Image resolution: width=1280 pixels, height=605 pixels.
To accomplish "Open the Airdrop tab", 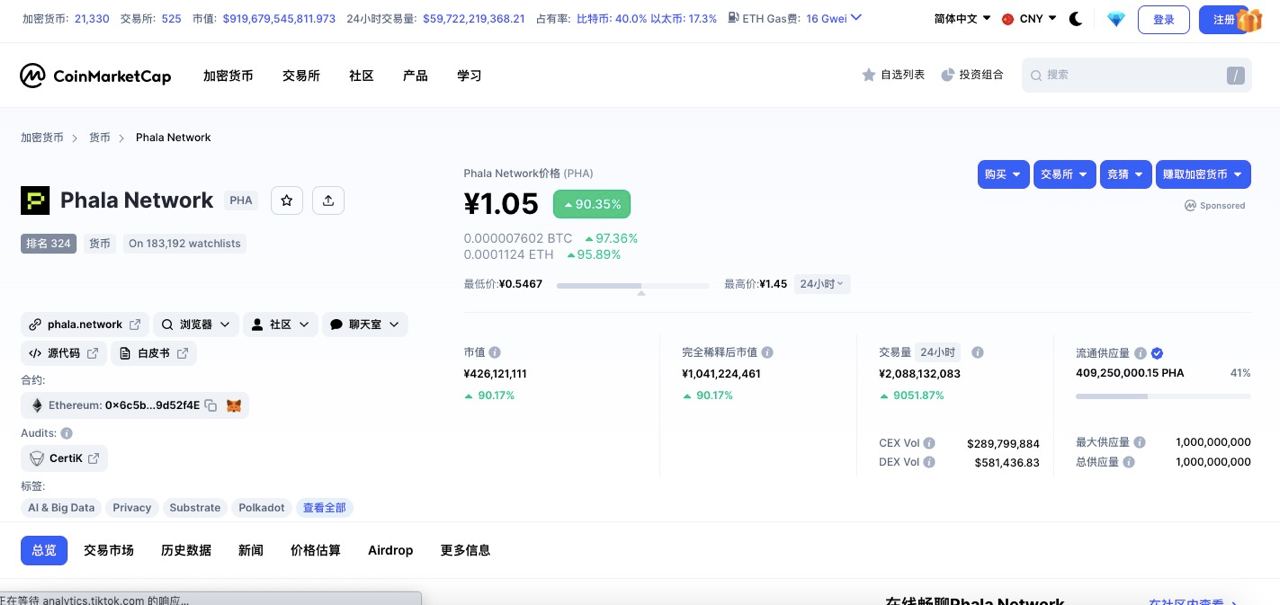I will pyautogui.click(x=390, y=550).
